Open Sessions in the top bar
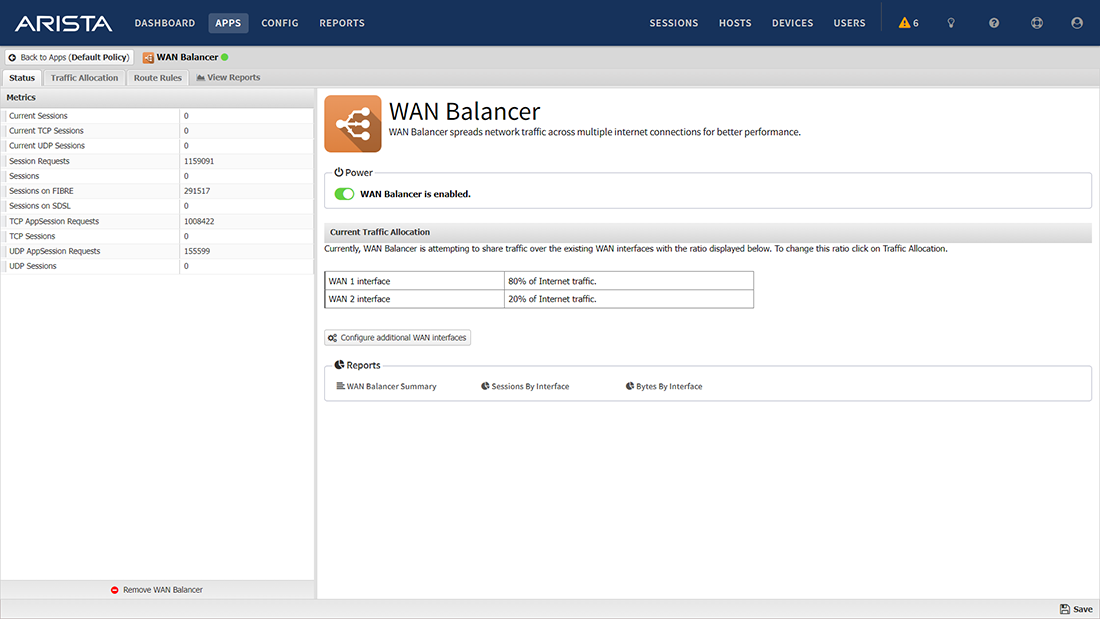 point(673,23)
